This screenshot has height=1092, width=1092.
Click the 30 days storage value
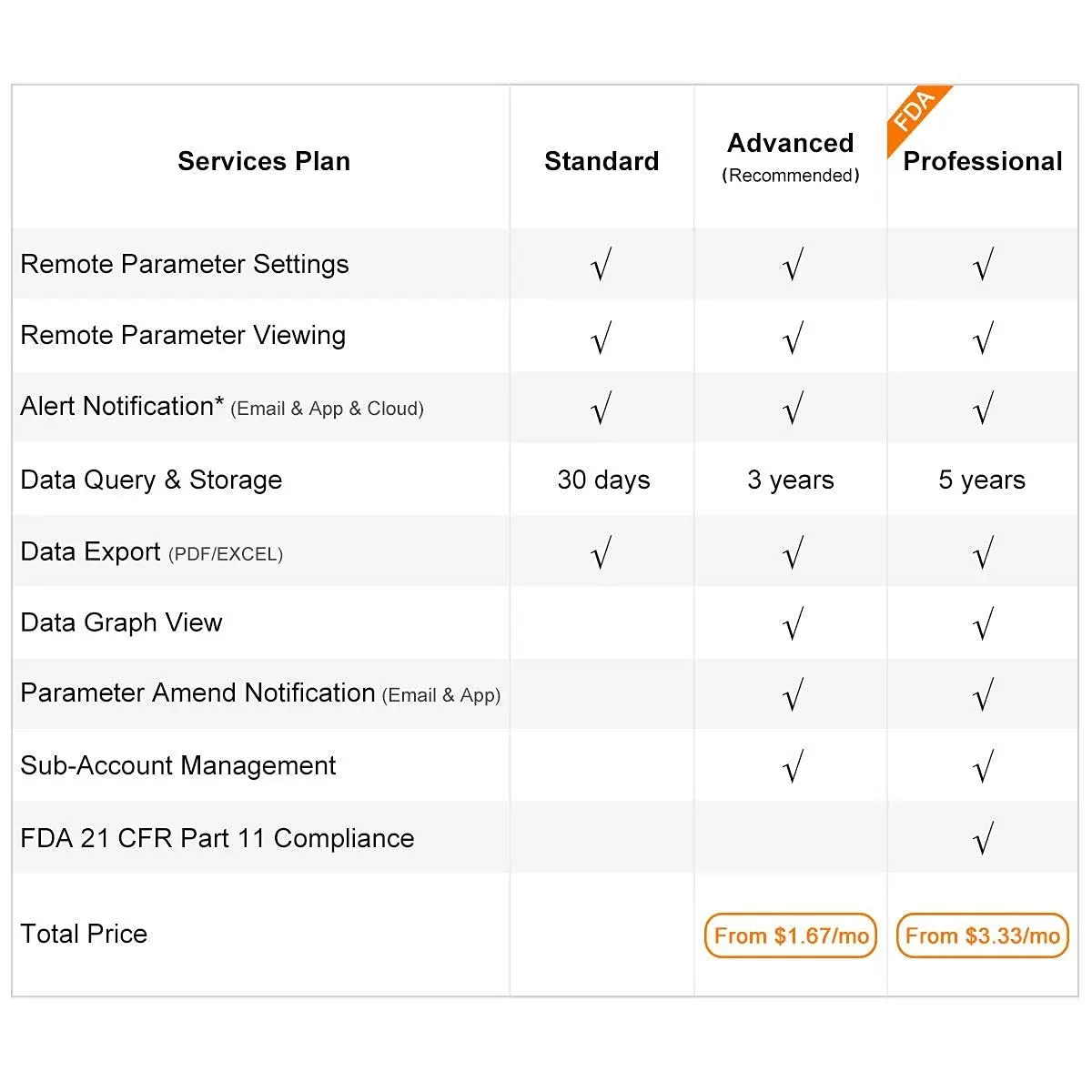(x=603, y=480)
